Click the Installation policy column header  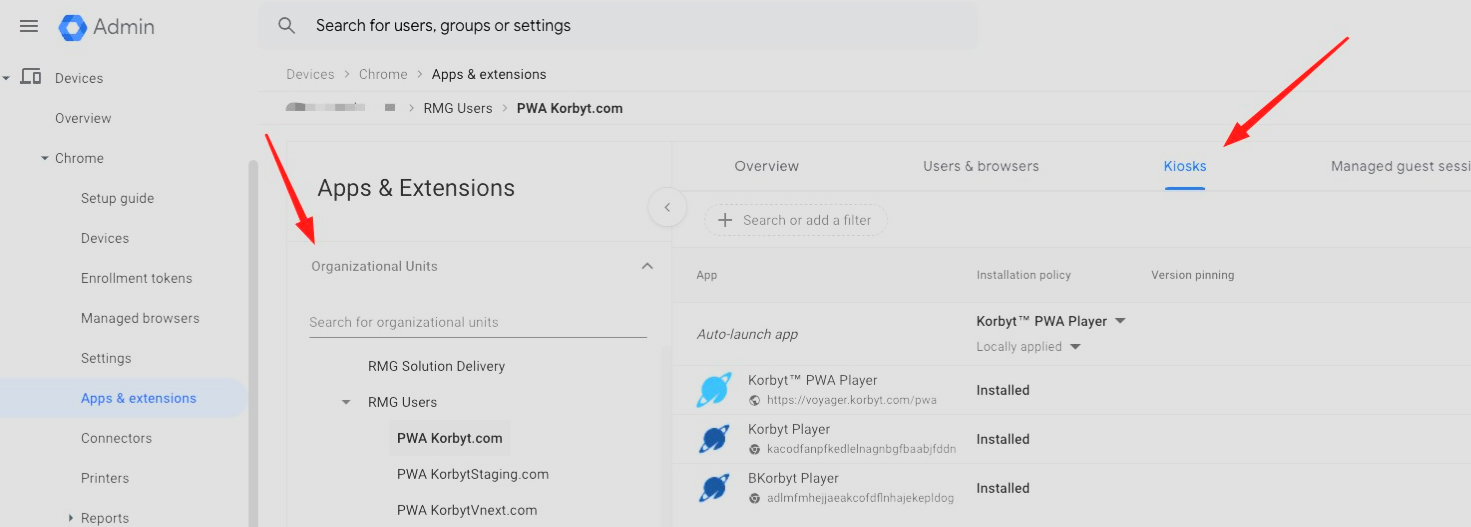point(1023,275)
